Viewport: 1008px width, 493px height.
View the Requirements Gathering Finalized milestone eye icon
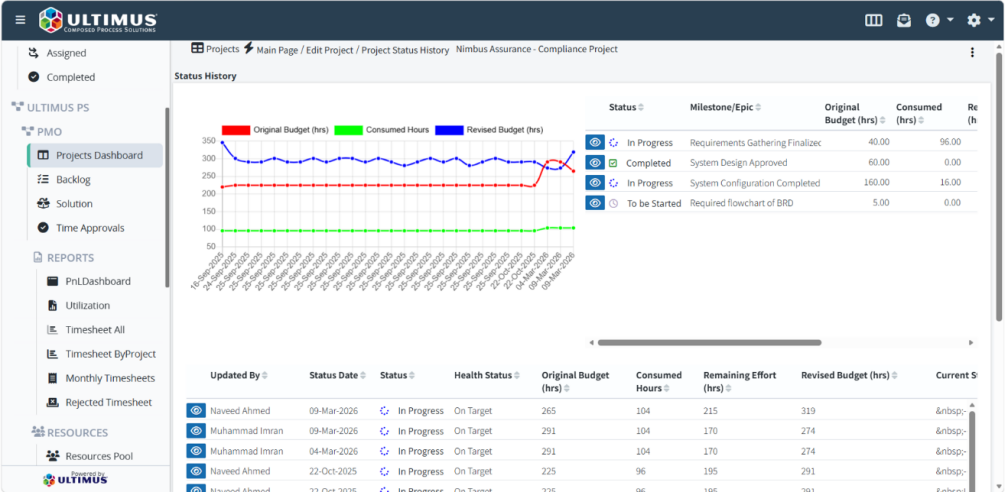tap(595, 142)
